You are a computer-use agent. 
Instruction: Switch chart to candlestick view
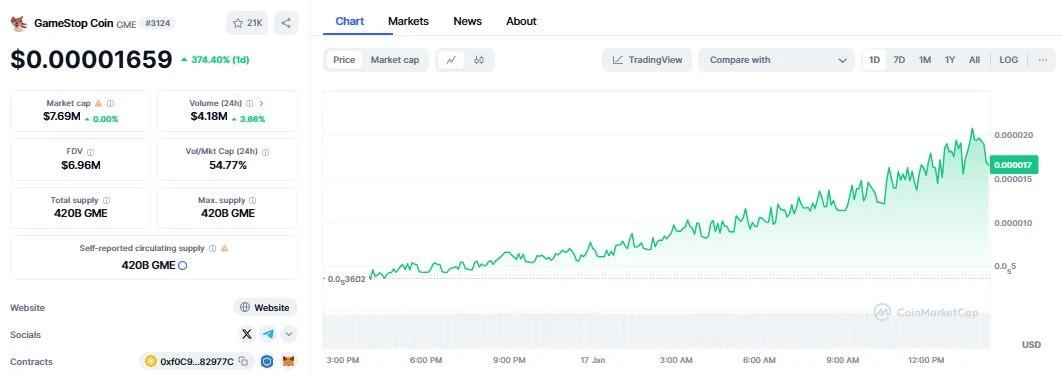coord(479,60)
